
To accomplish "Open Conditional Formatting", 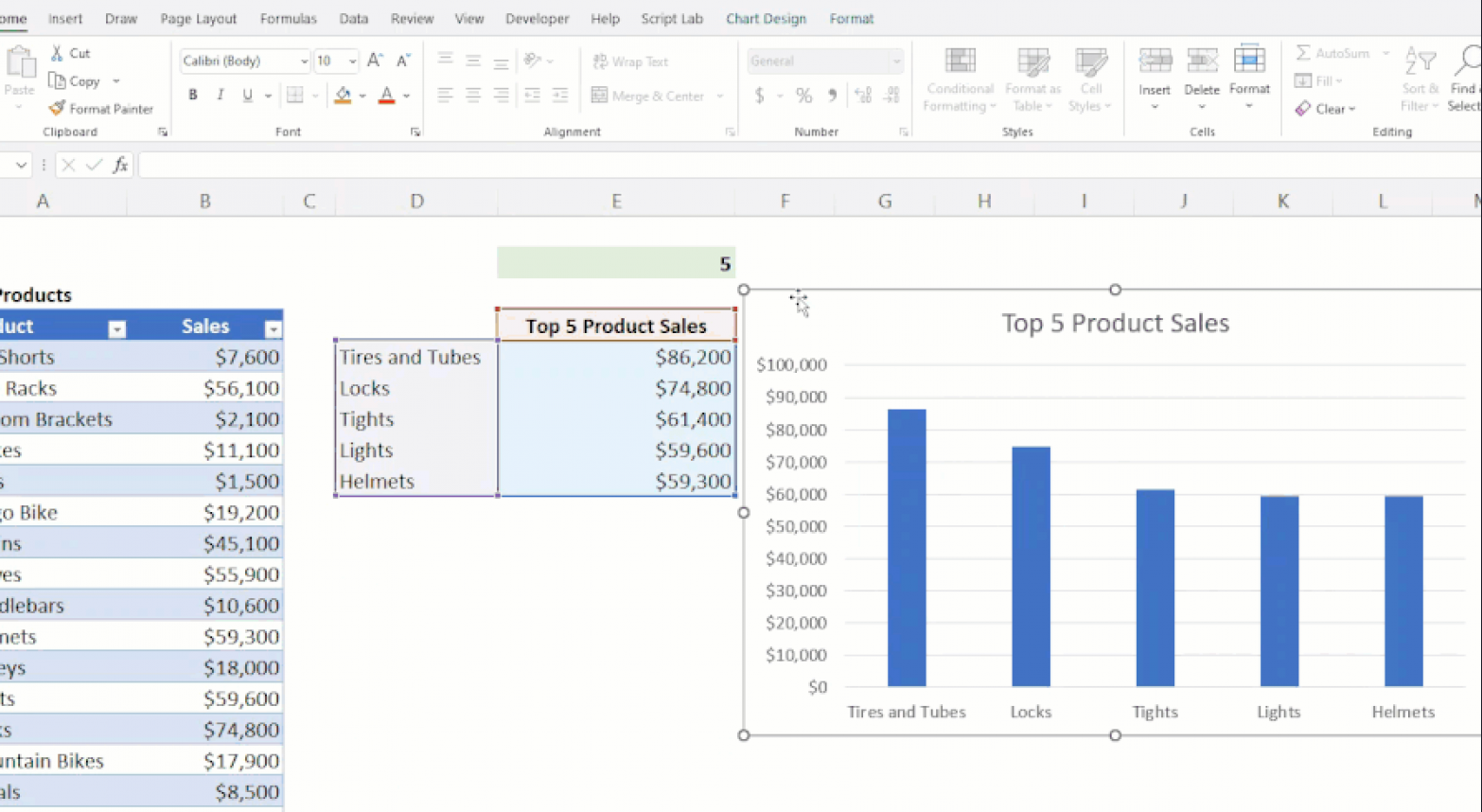I will [960, 79].
